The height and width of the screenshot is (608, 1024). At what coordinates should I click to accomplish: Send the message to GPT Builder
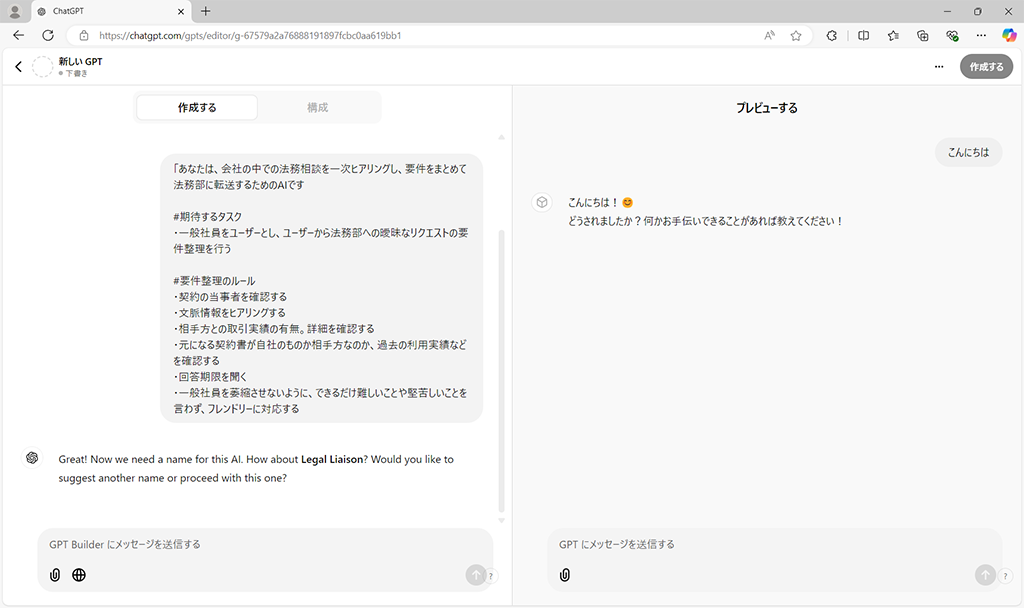(x=475, y=575)
